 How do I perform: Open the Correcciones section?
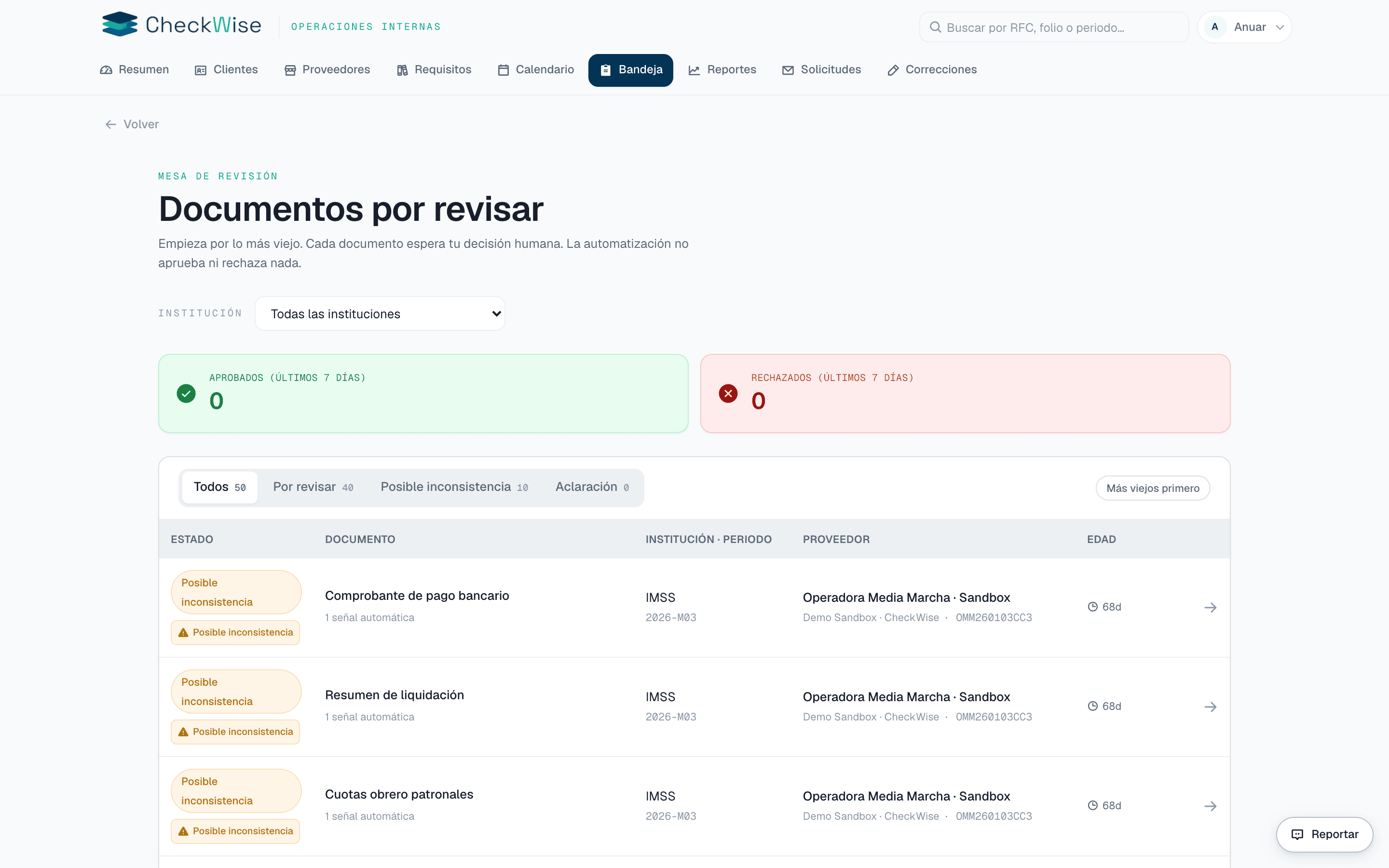tap(932, 70)
